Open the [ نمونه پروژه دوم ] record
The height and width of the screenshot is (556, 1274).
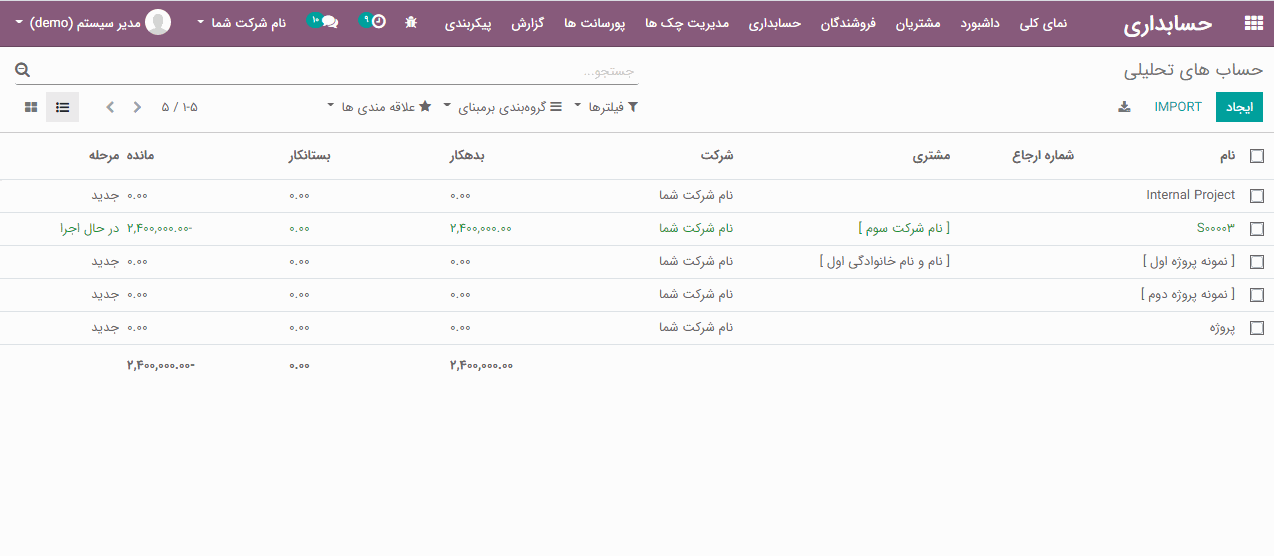1188,295
